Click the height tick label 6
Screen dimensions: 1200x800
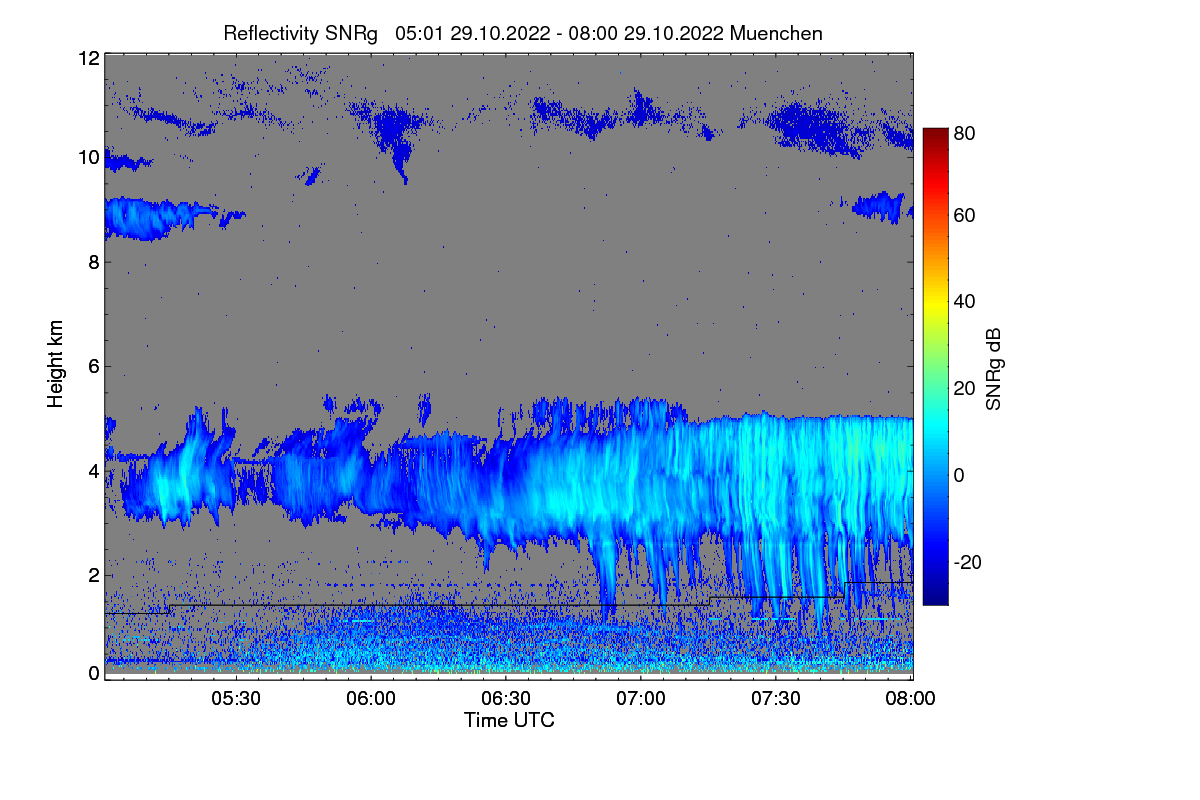click(93, 366)
